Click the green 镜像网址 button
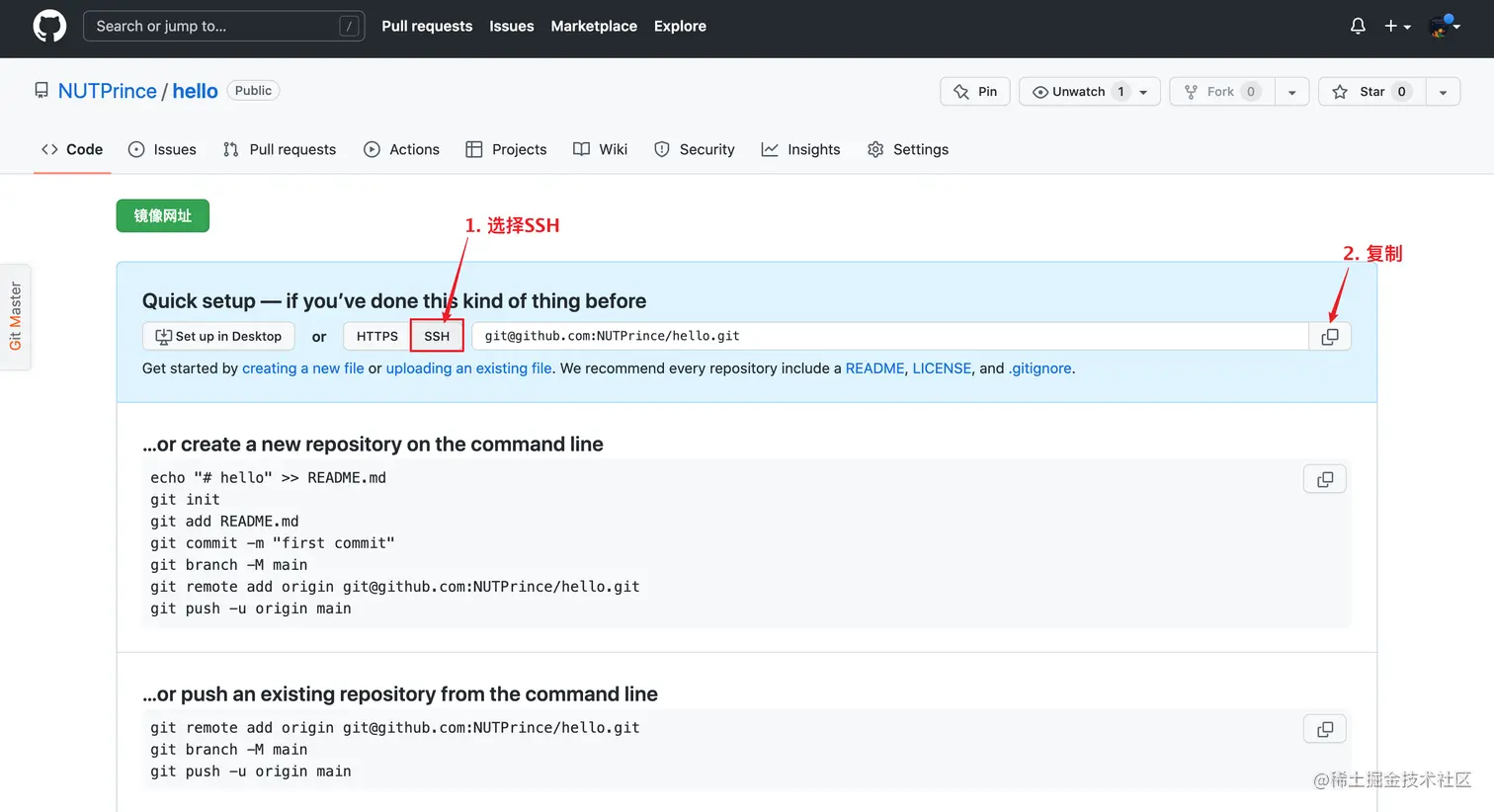The image size is (1494, 812). pos(163,216)
